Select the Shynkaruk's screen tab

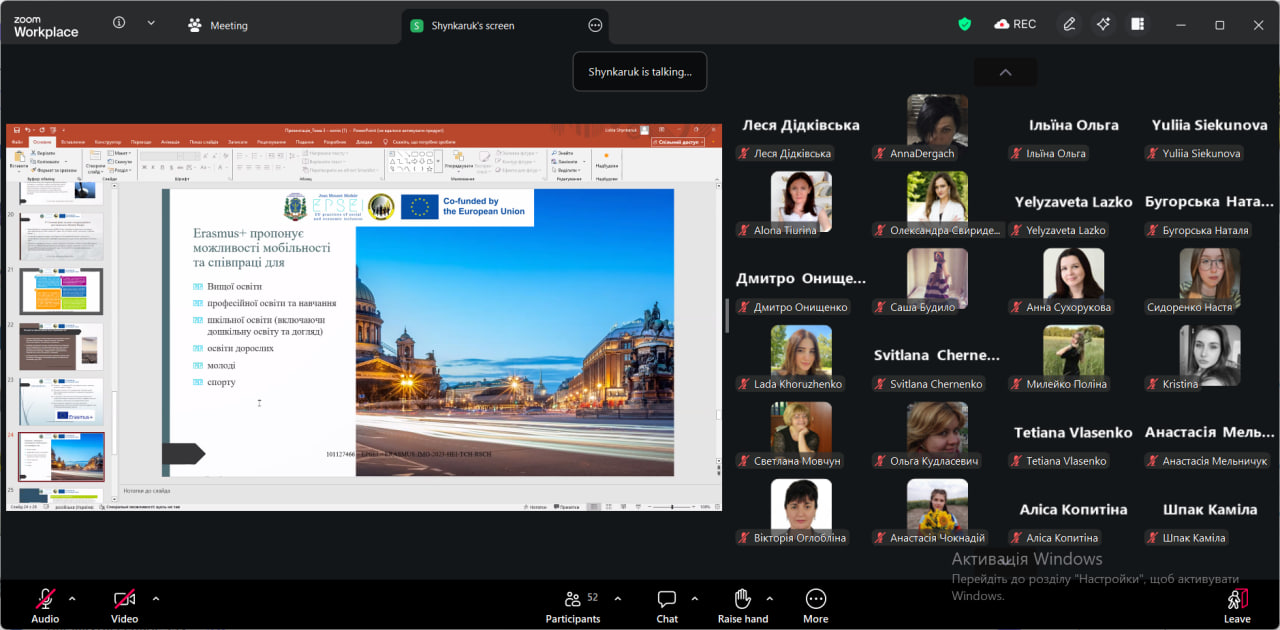pyautogui.click(x=472, y=25)
